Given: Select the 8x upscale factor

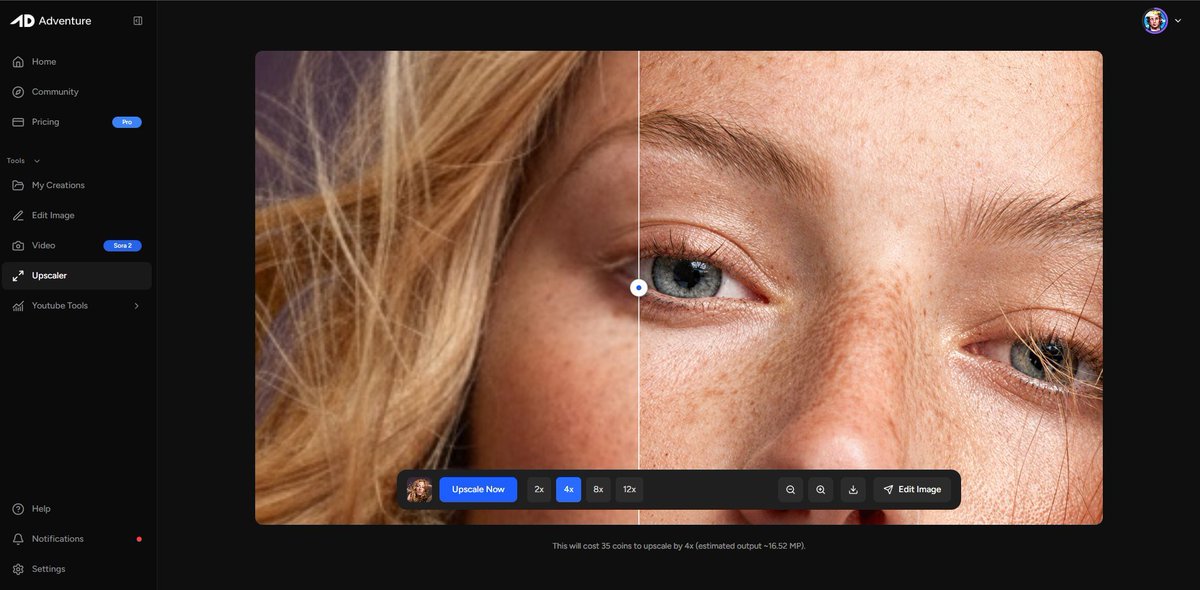Looking at the screenshot, I should [x=598, y=490].
